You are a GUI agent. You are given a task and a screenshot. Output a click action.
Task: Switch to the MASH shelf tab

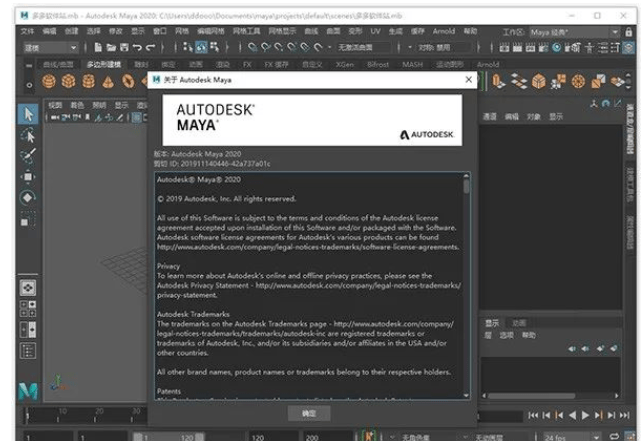pos(412,64)
